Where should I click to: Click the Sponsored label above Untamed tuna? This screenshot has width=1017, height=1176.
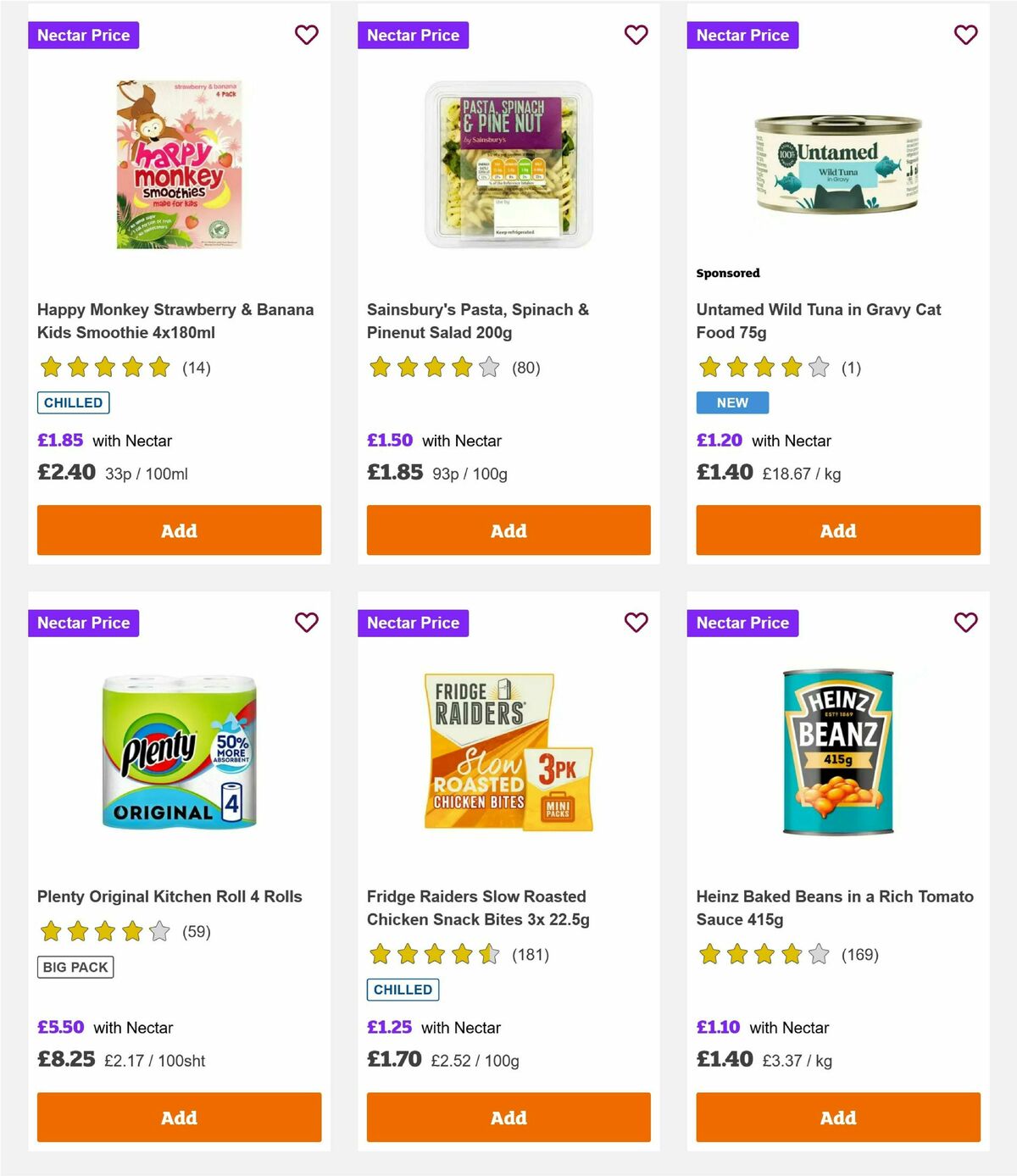[x=727, y=273]
